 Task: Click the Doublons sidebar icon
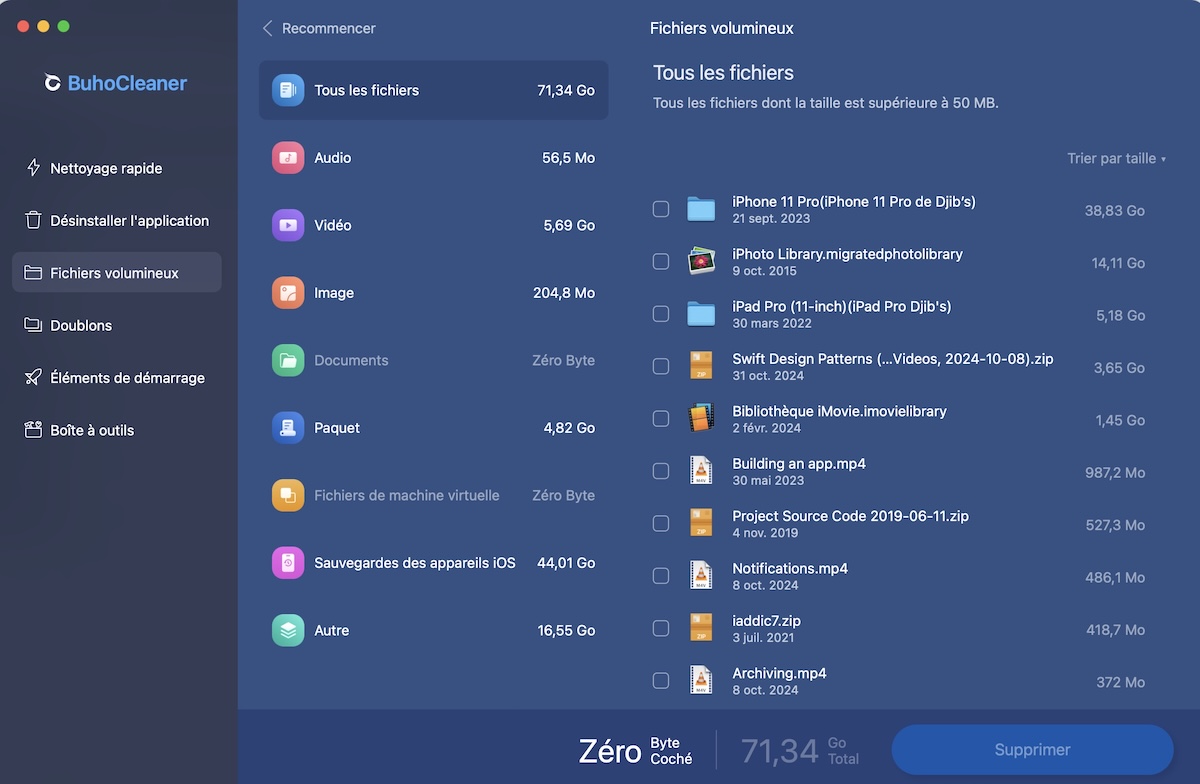(33, 325)
